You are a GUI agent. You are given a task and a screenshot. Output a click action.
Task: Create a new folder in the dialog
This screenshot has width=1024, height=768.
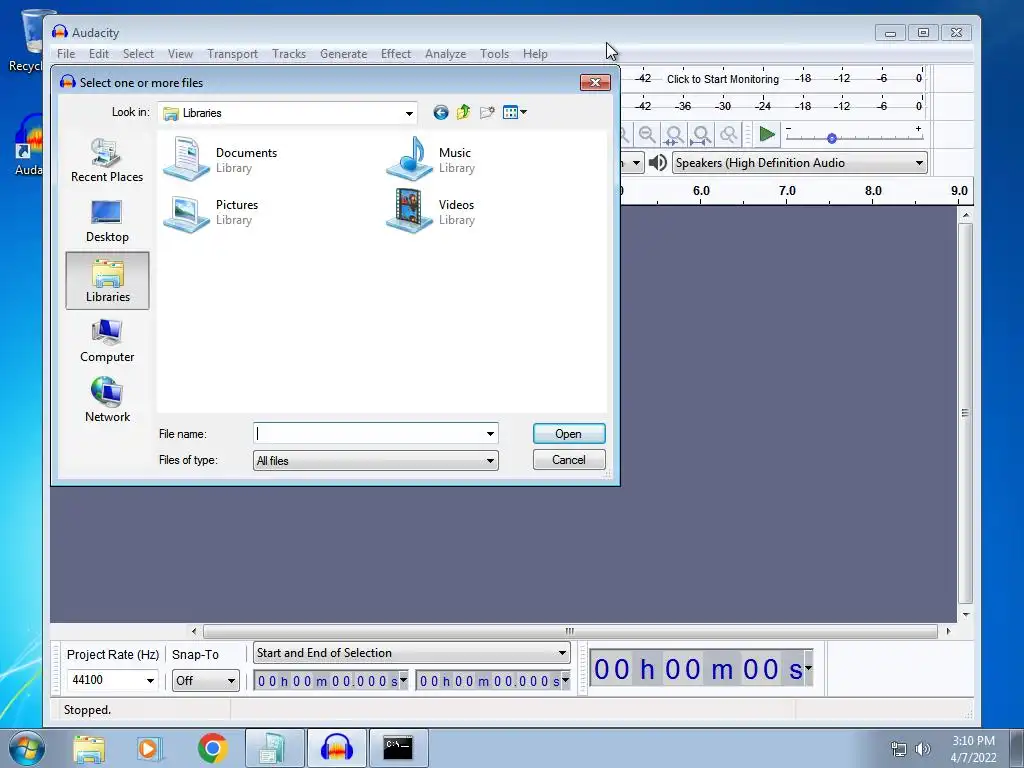[487, 112]
